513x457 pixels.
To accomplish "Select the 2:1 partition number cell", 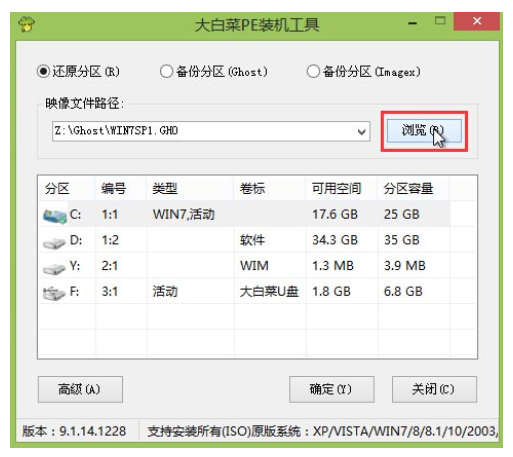I will tap(110, 266).
